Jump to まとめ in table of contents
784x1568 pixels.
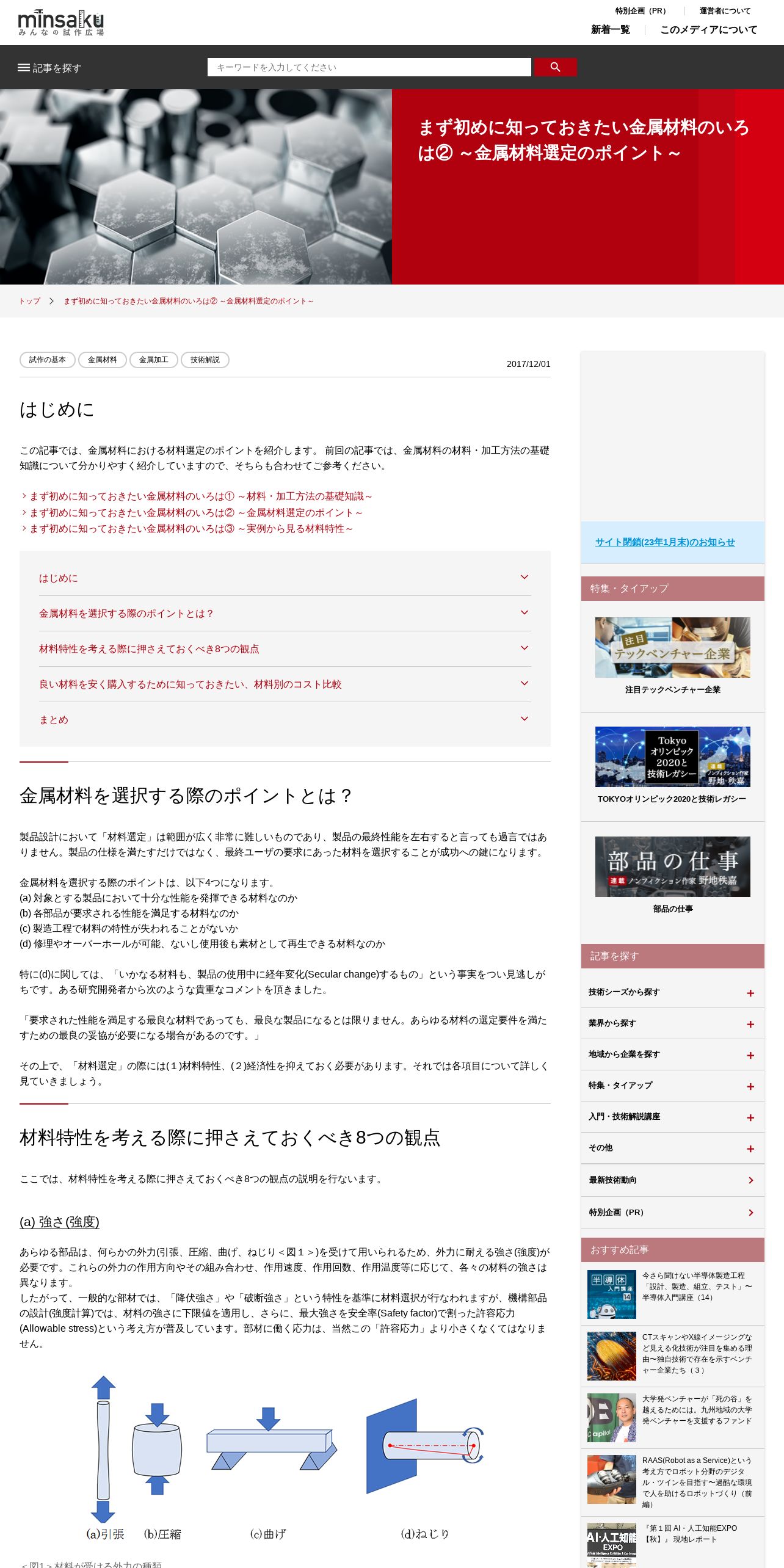click(x=54, y=720)
